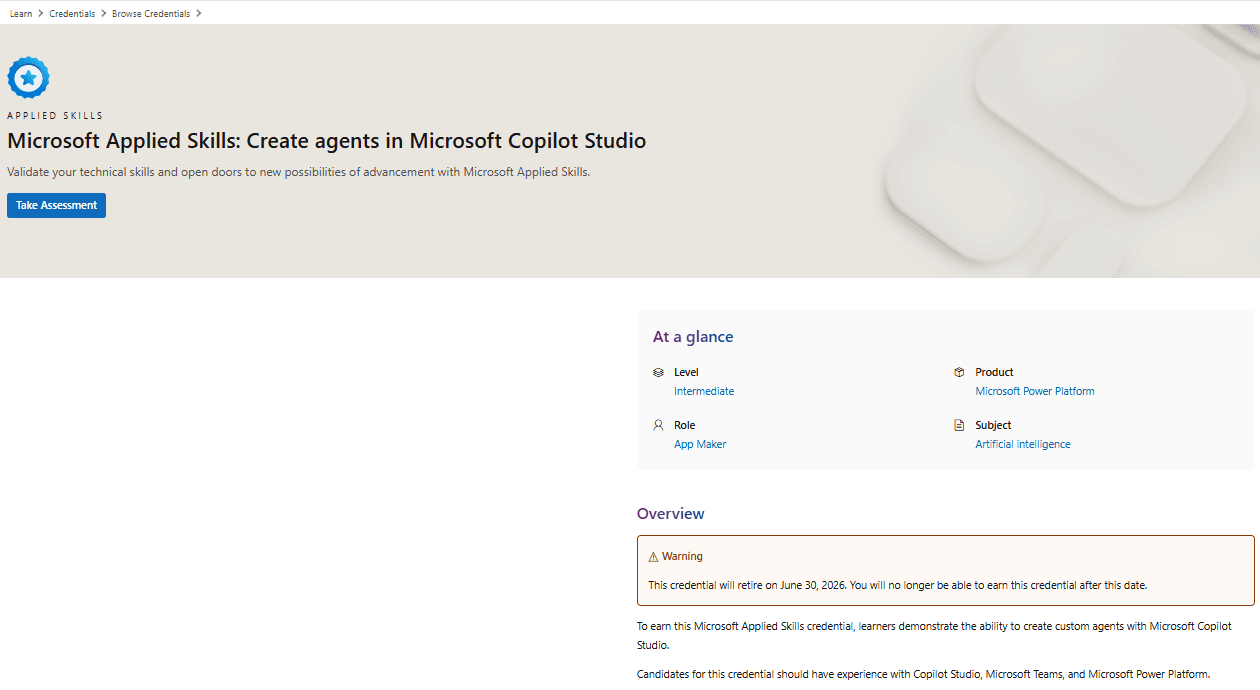Image resolution: width=1260 pixels, height=690 pixels.
Task: Click the 'APPLIED SKILLS' label text
Action: (55, 116)
